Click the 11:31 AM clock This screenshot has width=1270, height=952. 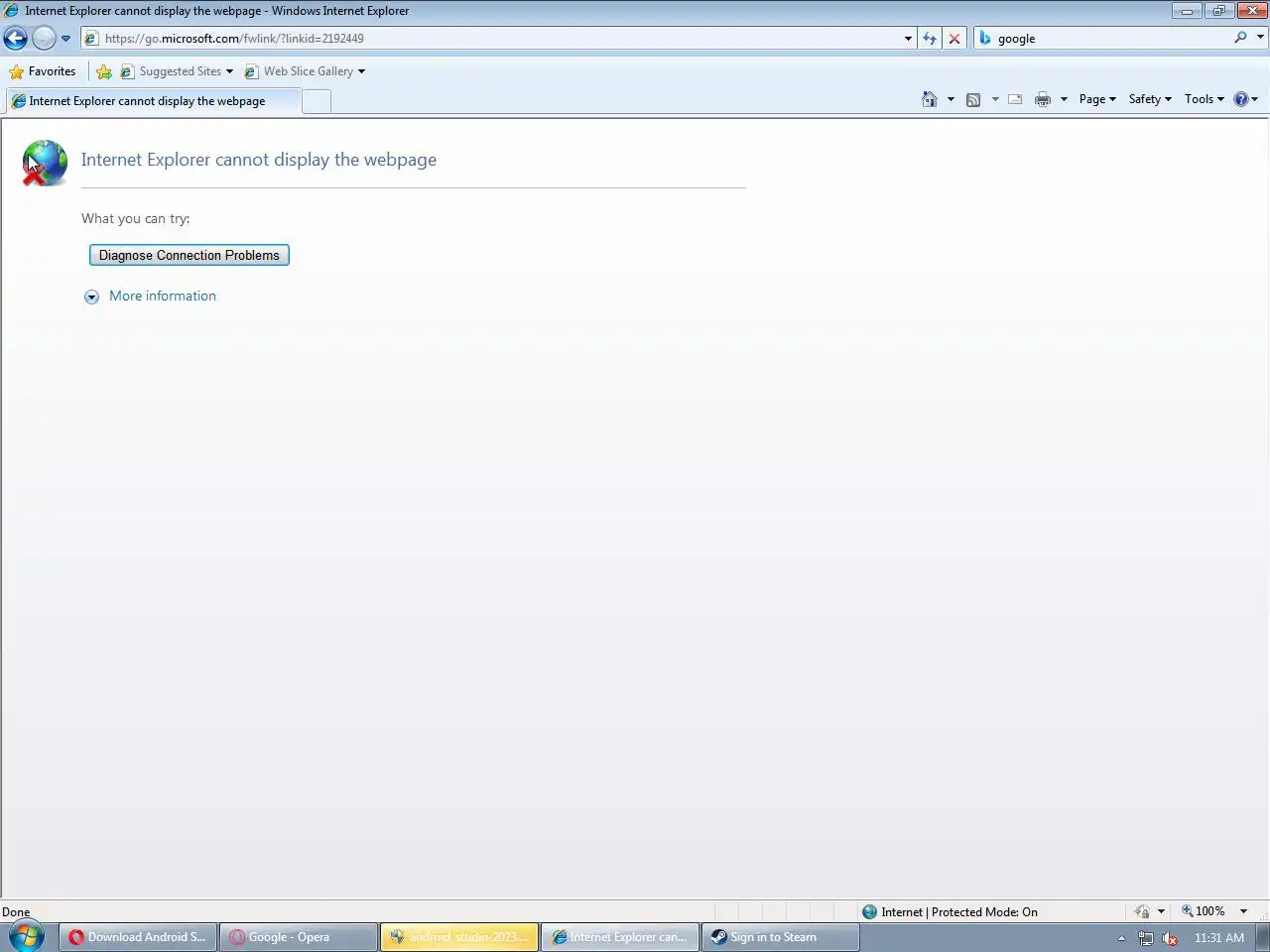click(x=1218, y=938)
